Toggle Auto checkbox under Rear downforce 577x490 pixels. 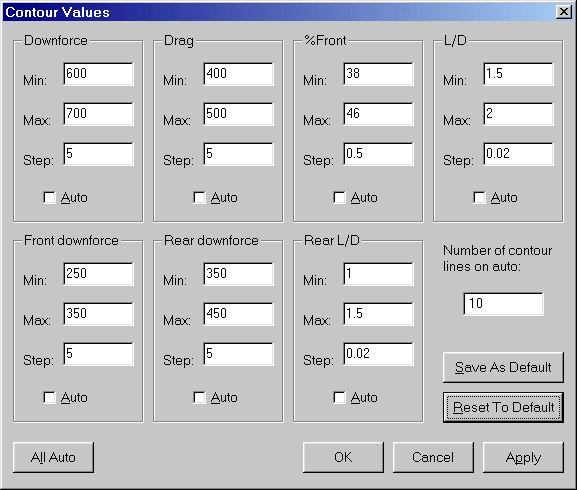[x=199, y=398]
